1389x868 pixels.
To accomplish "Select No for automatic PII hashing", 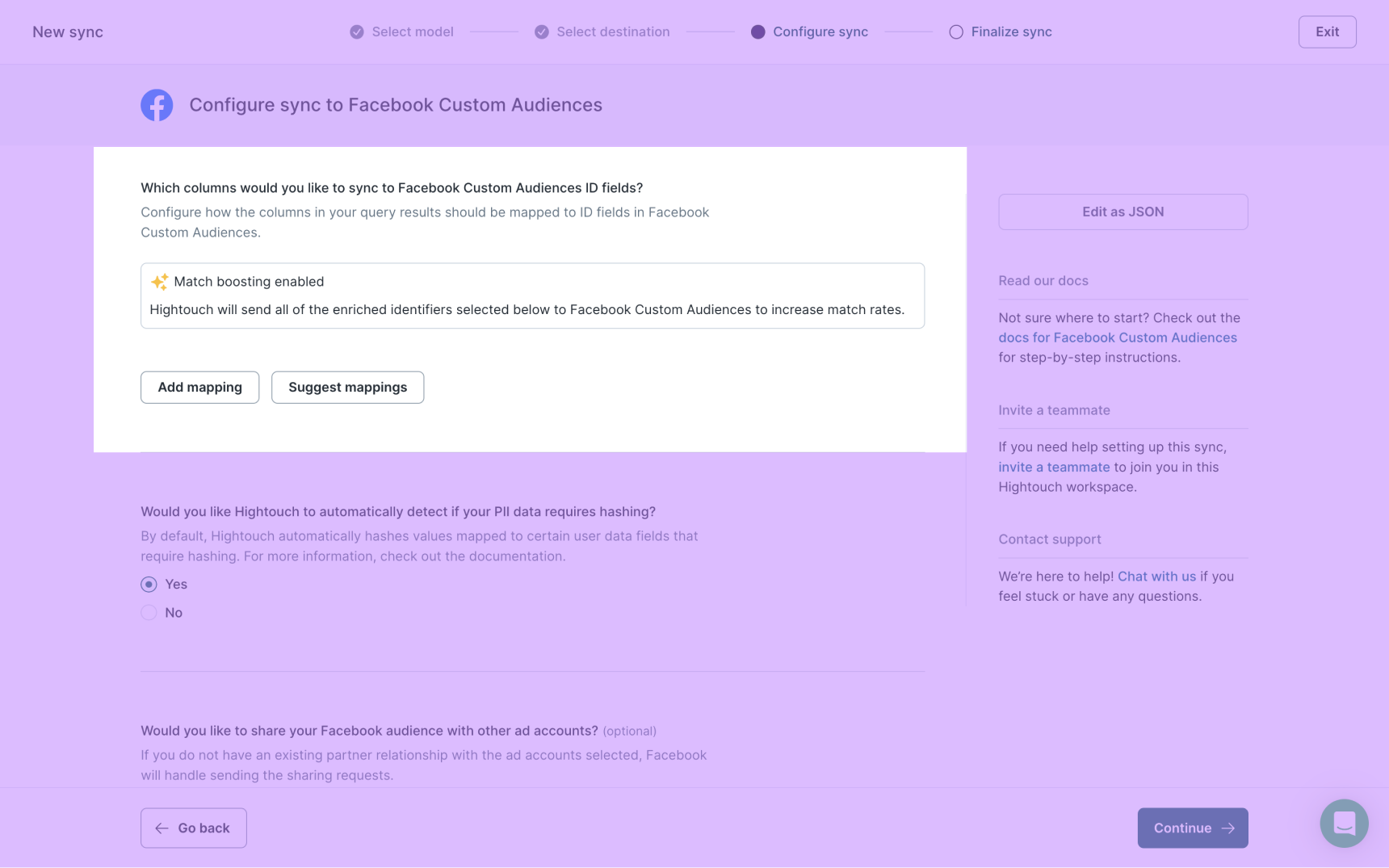I will click(149, 613).
